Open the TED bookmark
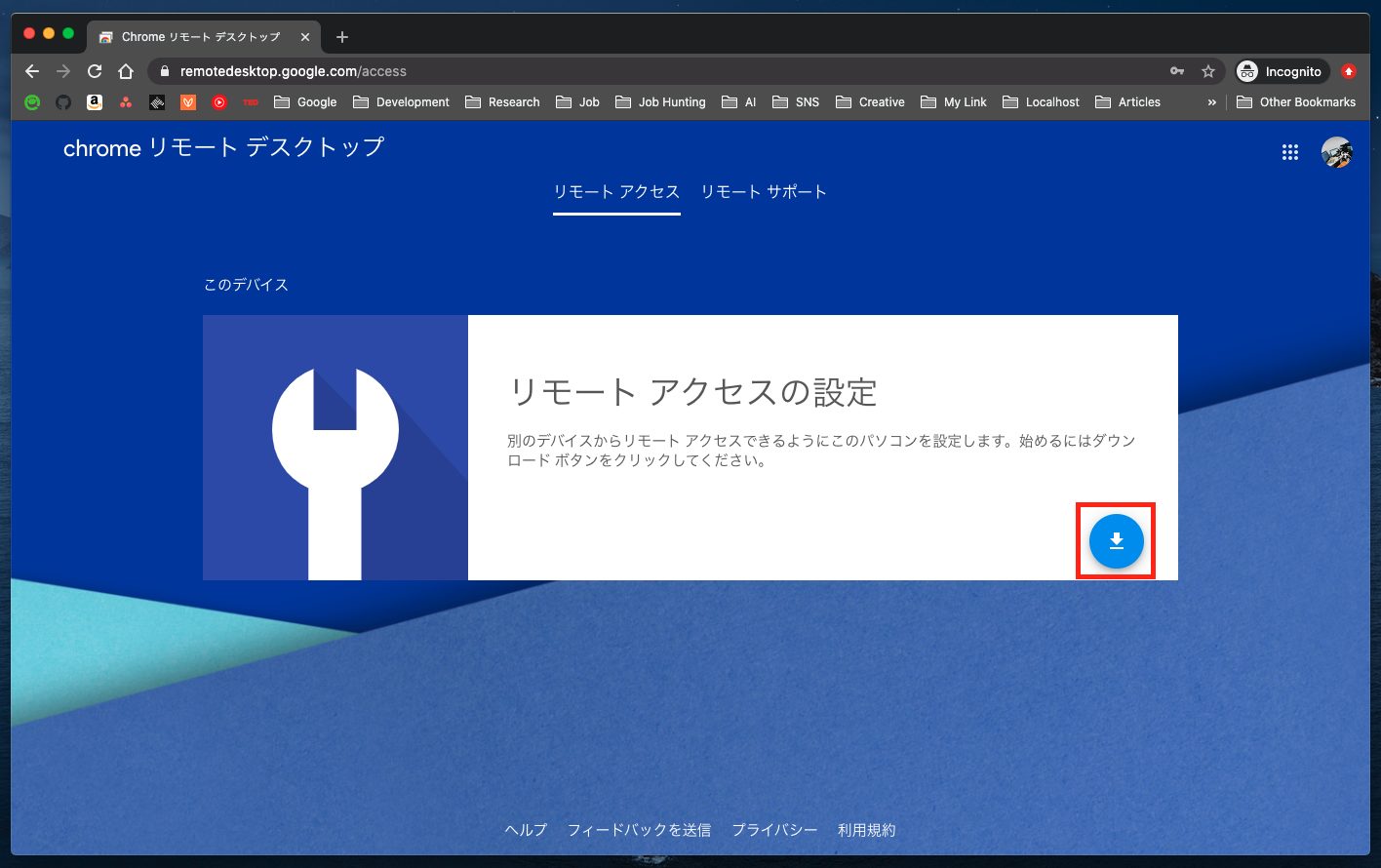1381x868 pixels. (x=251, y=101)
